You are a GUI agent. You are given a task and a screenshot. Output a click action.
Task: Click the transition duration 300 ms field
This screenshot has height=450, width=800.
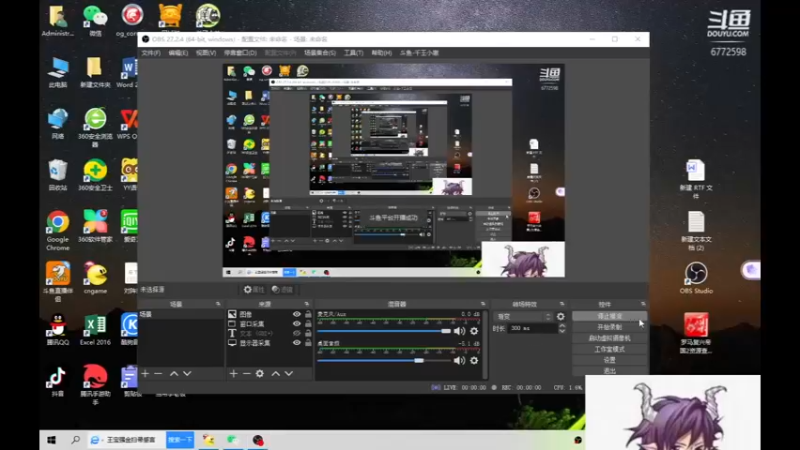click(533, 329)
